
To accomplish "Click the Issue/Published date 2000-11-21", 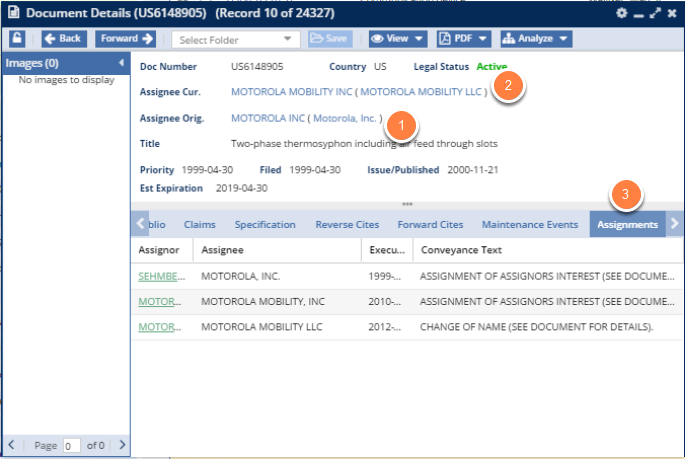I will coord(473,170).
